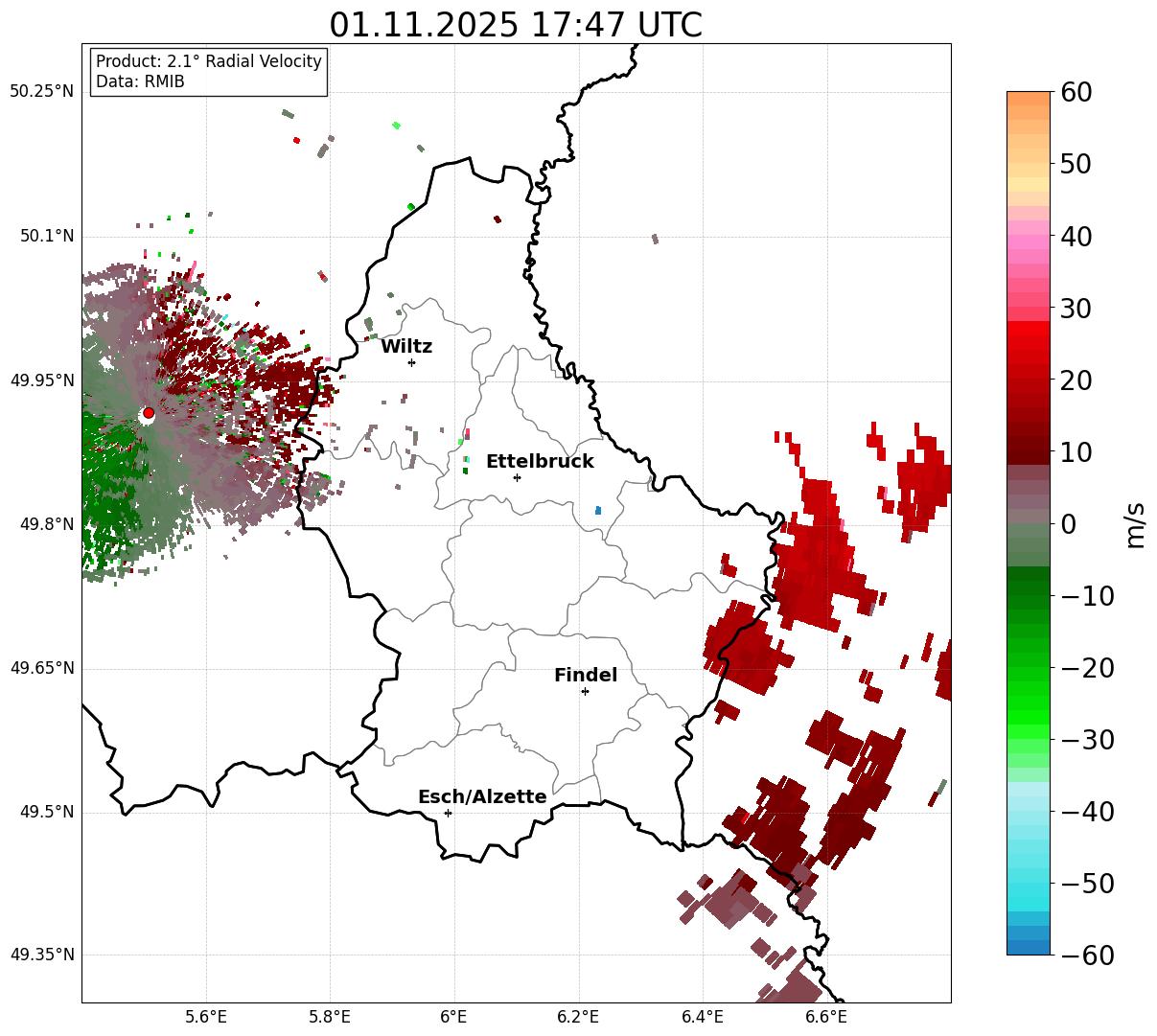This screenshot has height=1036, width=1157.
Task: Click the 5.8°E longitude tick label
Action: 330,1017
